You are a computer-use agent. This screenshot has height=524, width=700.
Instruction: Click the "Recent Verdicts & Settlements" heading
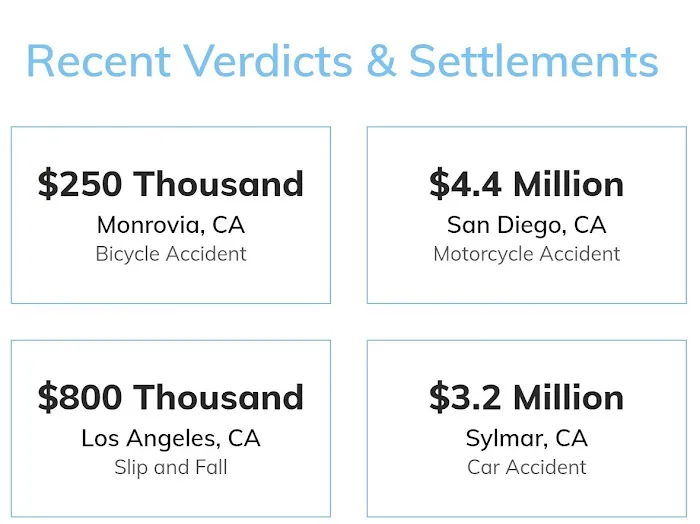tap(342, 61)
